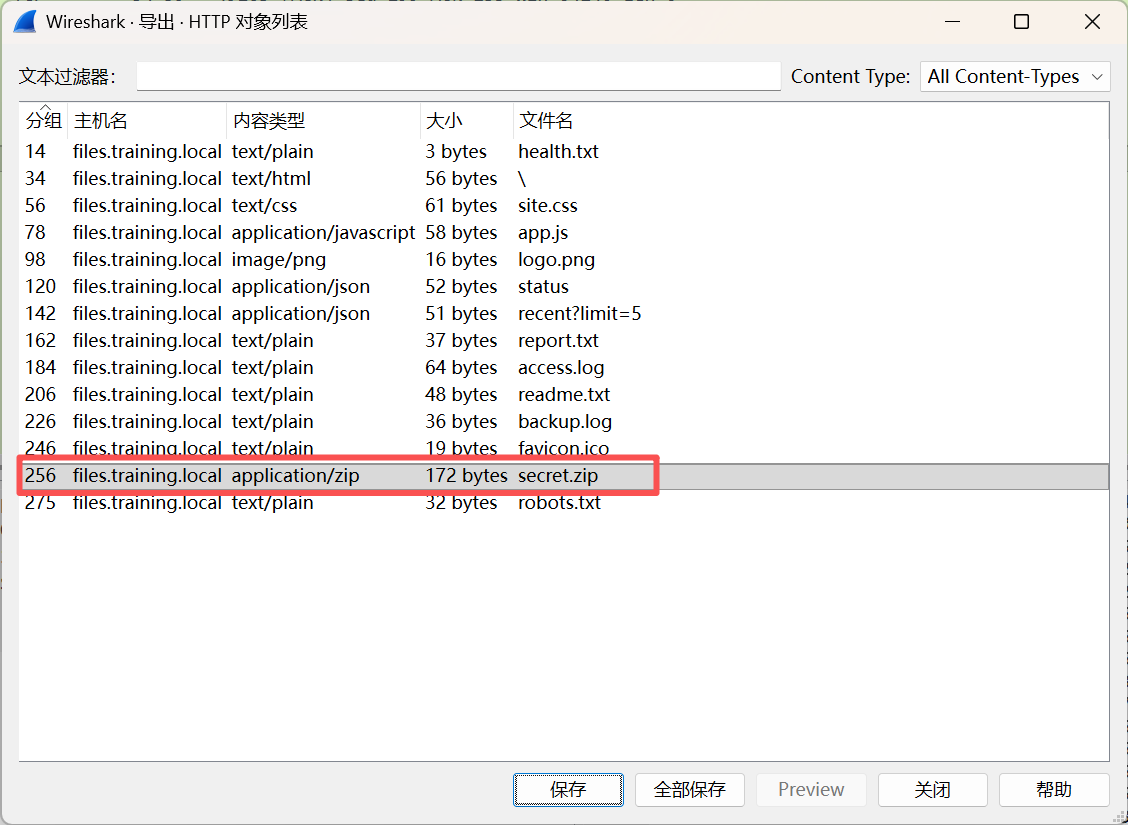The height and width of the screenshot is (825, 1128).
Task: Select the health.txt row
Action: pyautogui.click(x=564, y=152)
